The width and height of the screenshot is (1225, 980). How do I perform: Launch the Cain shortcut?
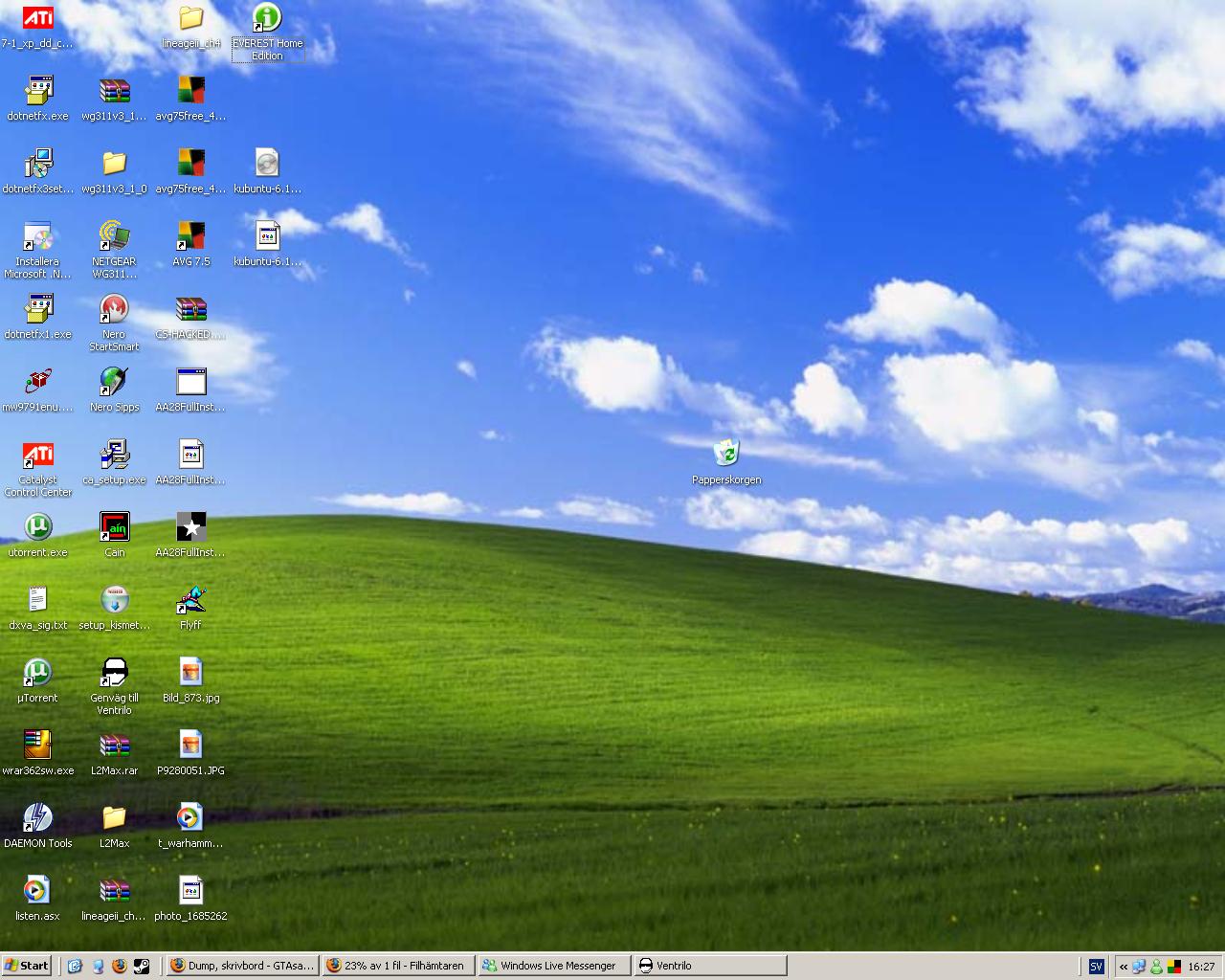click(115, 536)
